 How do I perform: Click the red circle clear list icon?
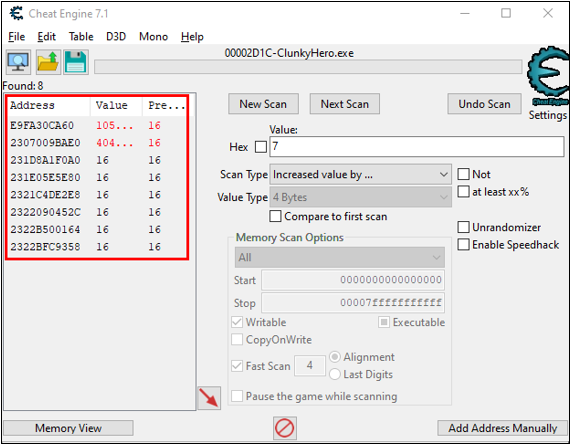tap(284, 428)
